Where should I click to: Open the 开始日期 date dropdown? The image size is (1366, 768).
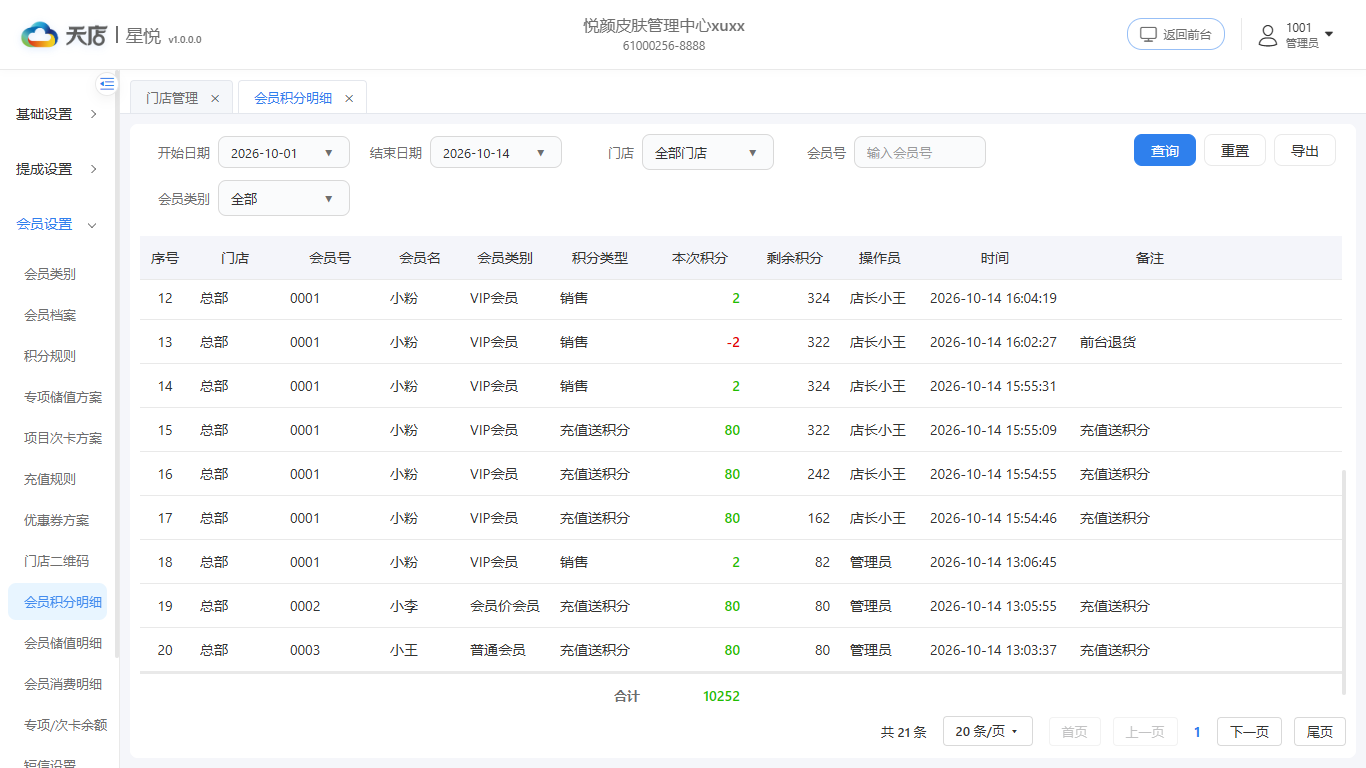pos(284,153)
